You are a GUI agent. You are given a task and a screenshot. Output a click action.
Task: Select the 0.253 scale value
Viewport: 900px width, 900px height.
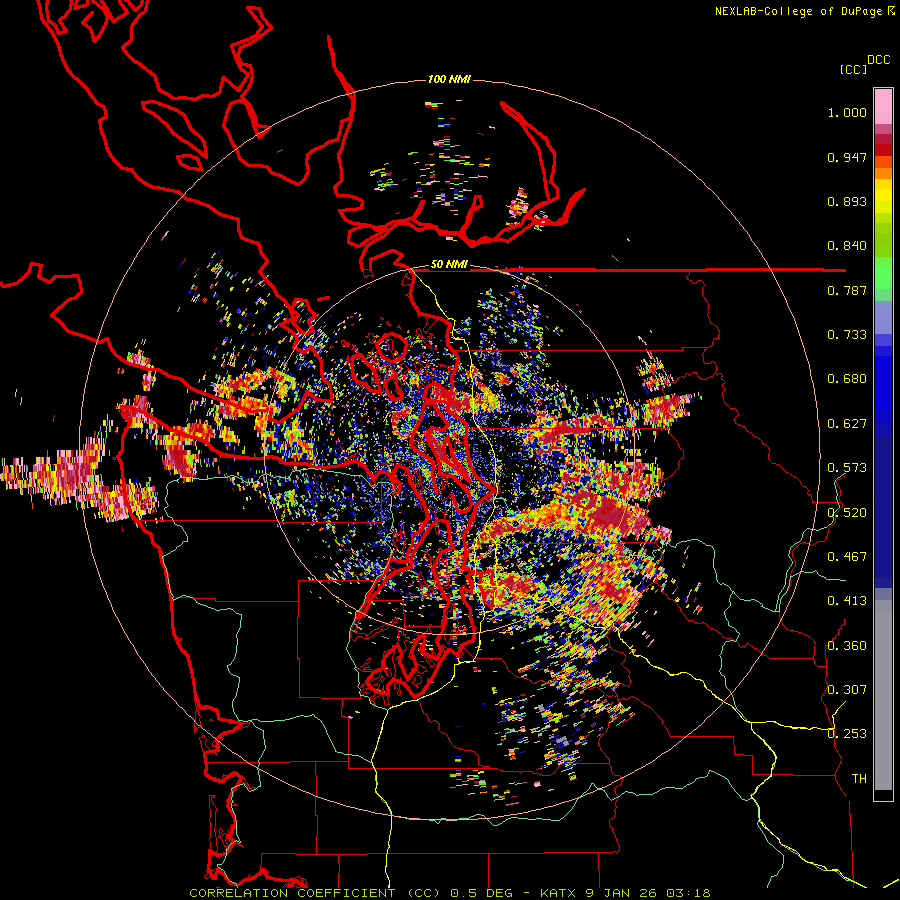tap(847, 734)
